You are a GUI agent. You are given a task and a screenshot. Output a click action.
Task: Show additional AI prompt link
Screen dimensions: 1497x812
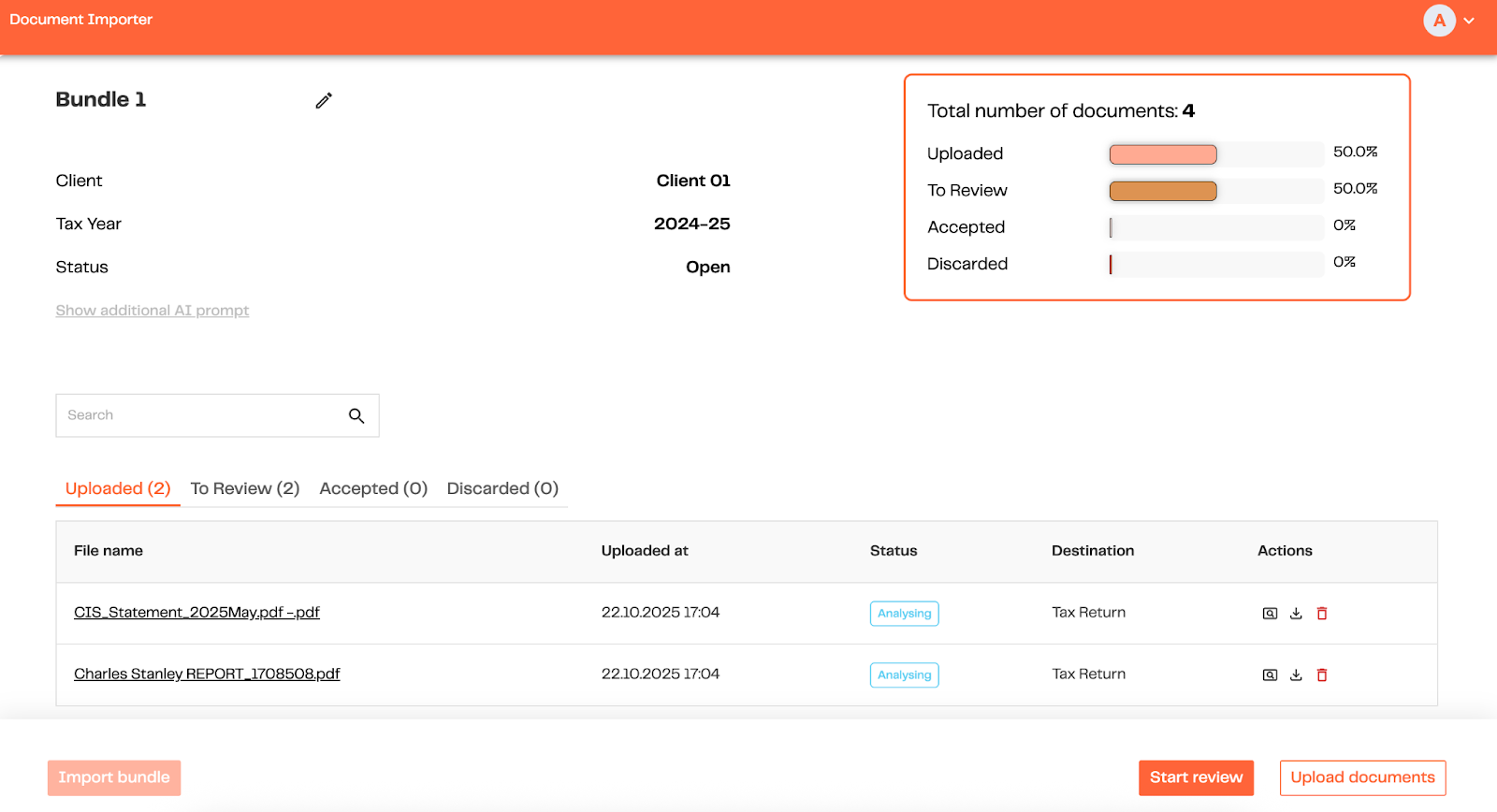click(153, 311)
